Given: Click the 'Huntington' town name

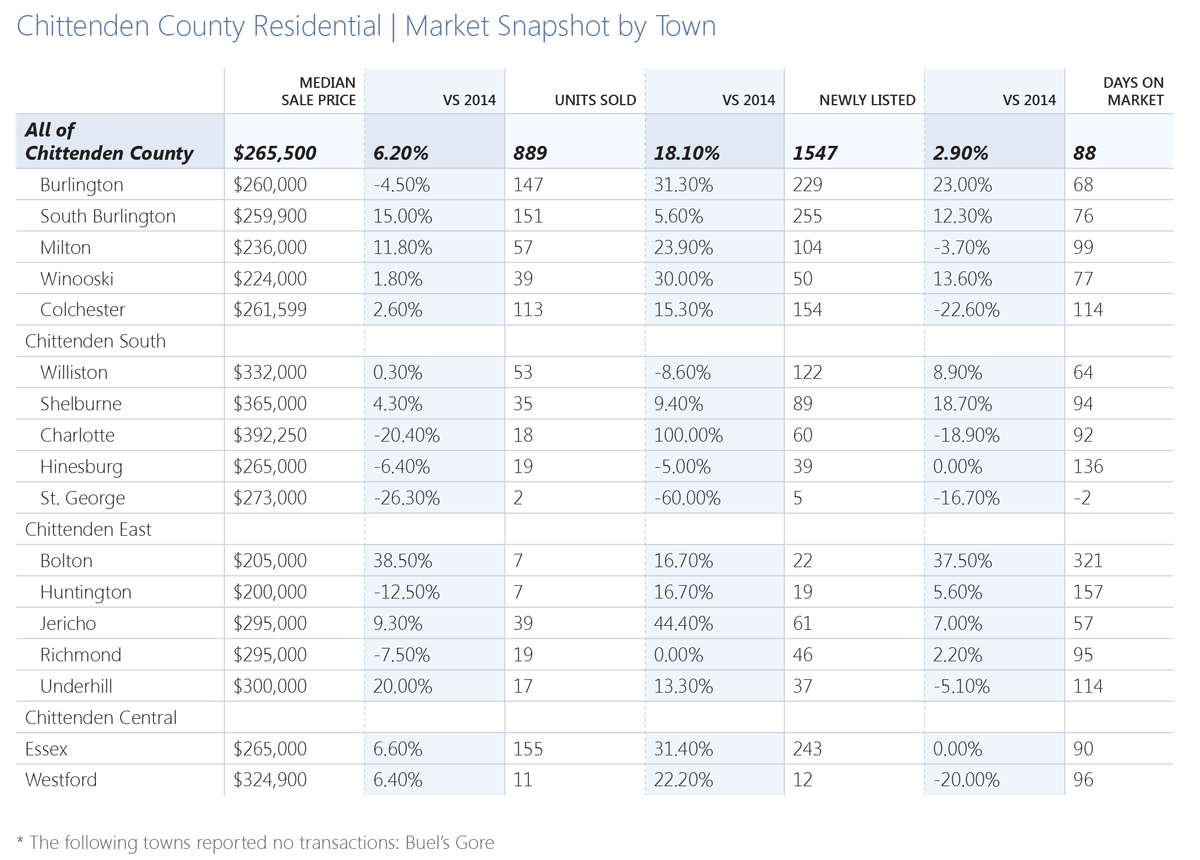Looking at the screenshot, I should pos(86,592).
